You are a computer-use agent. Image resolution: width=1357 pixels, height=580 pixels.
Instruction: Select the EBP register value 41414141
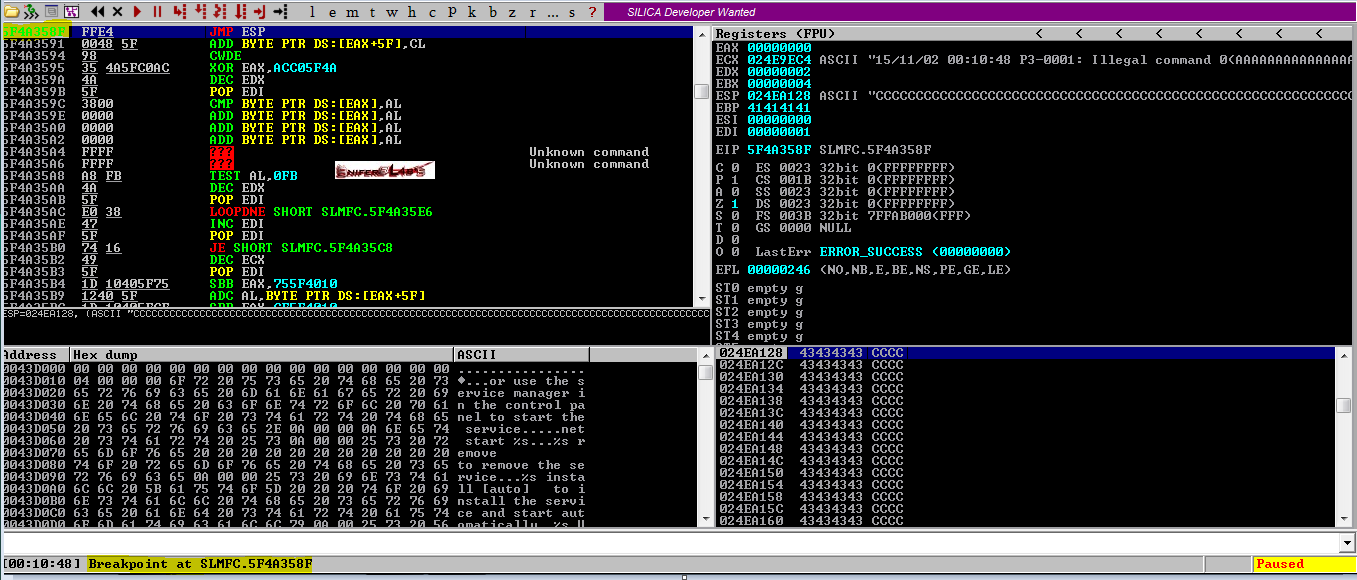(779, 107)
